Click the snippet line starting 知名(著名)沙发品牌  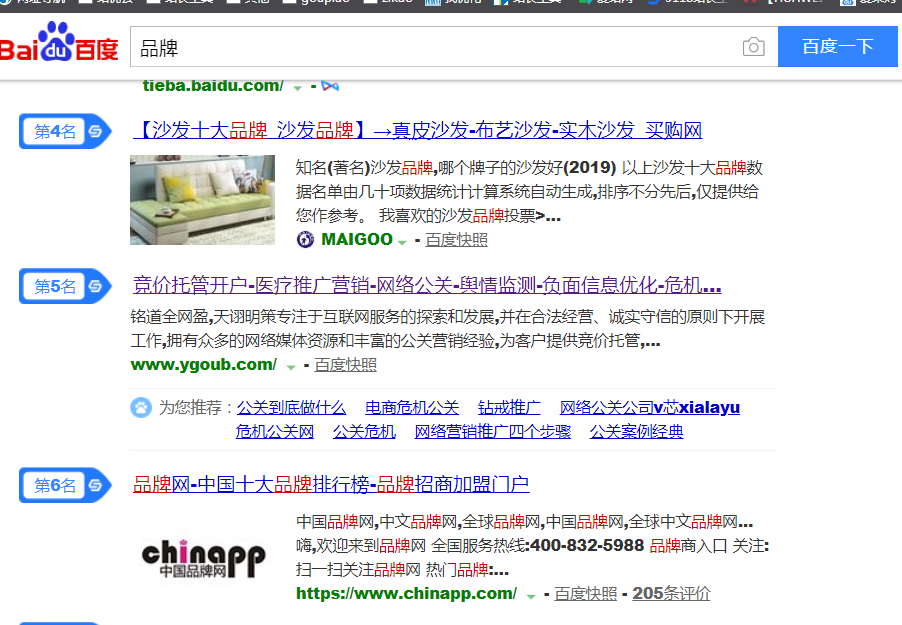[x=529, y=167]
